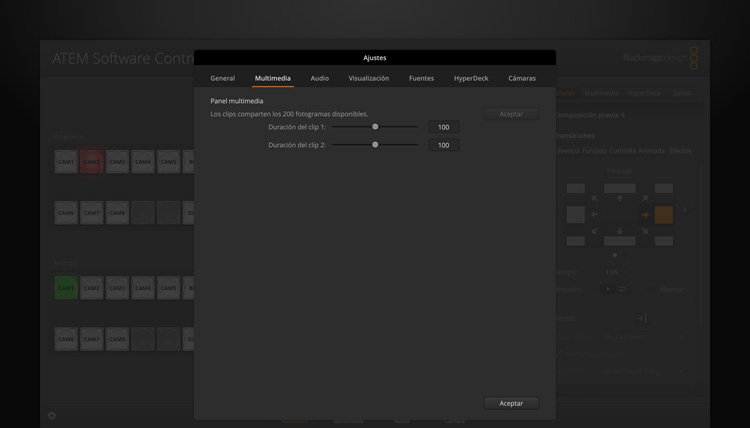Select CAM3 in the Programa row
The height and width of the screenshot is (428, 750).
coord(117,162)
